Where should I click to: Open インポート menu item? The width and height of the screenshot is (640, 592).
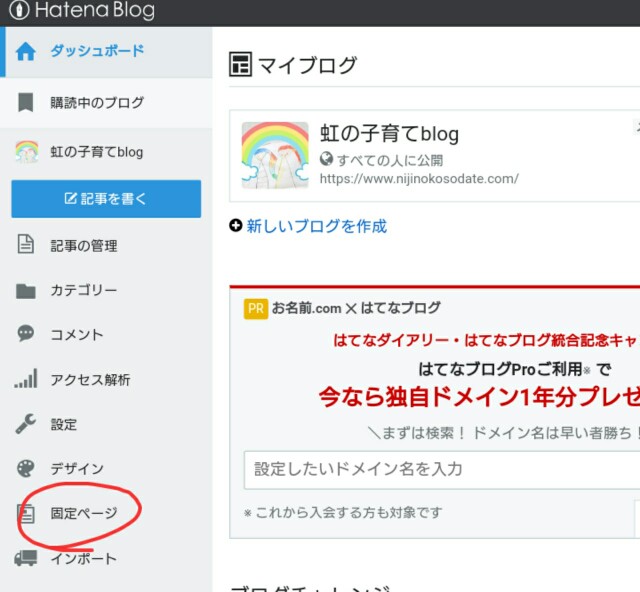(84, 559)
